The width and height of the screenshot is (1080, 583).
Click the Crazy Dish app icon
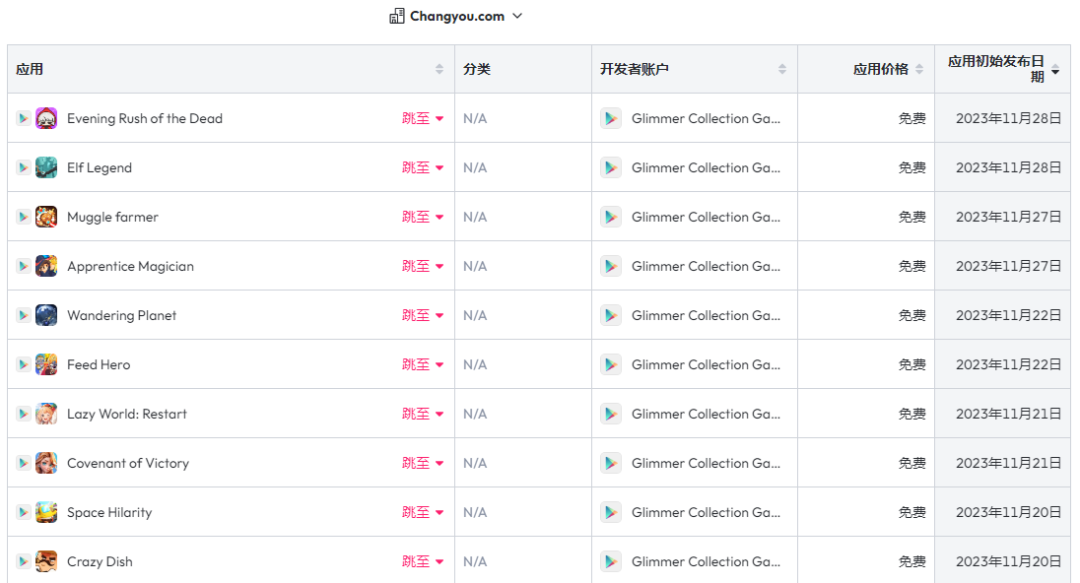(x=45, y=561)
